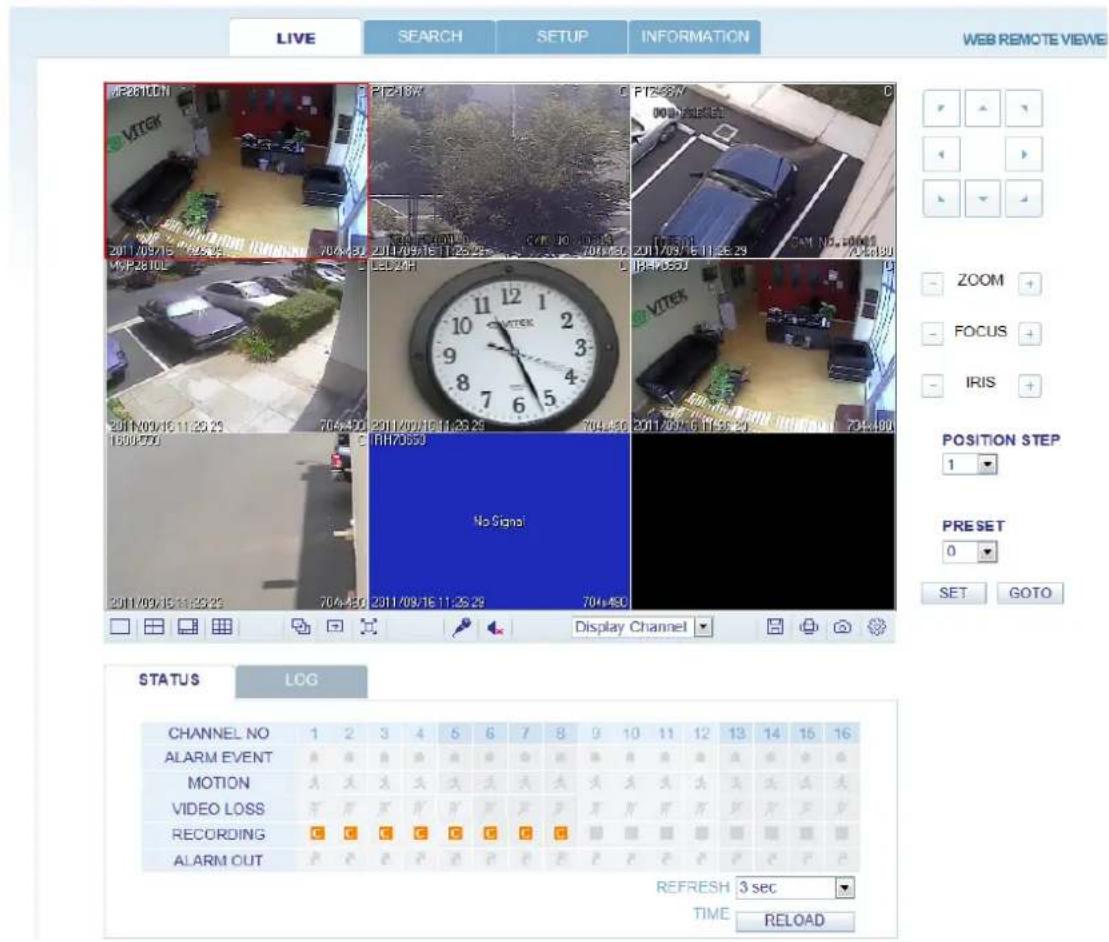Image resolution: width=1109 pixels, height=942 pixels.
Task: Open the REFRESH interval dropdown
Action: point(795,888)
